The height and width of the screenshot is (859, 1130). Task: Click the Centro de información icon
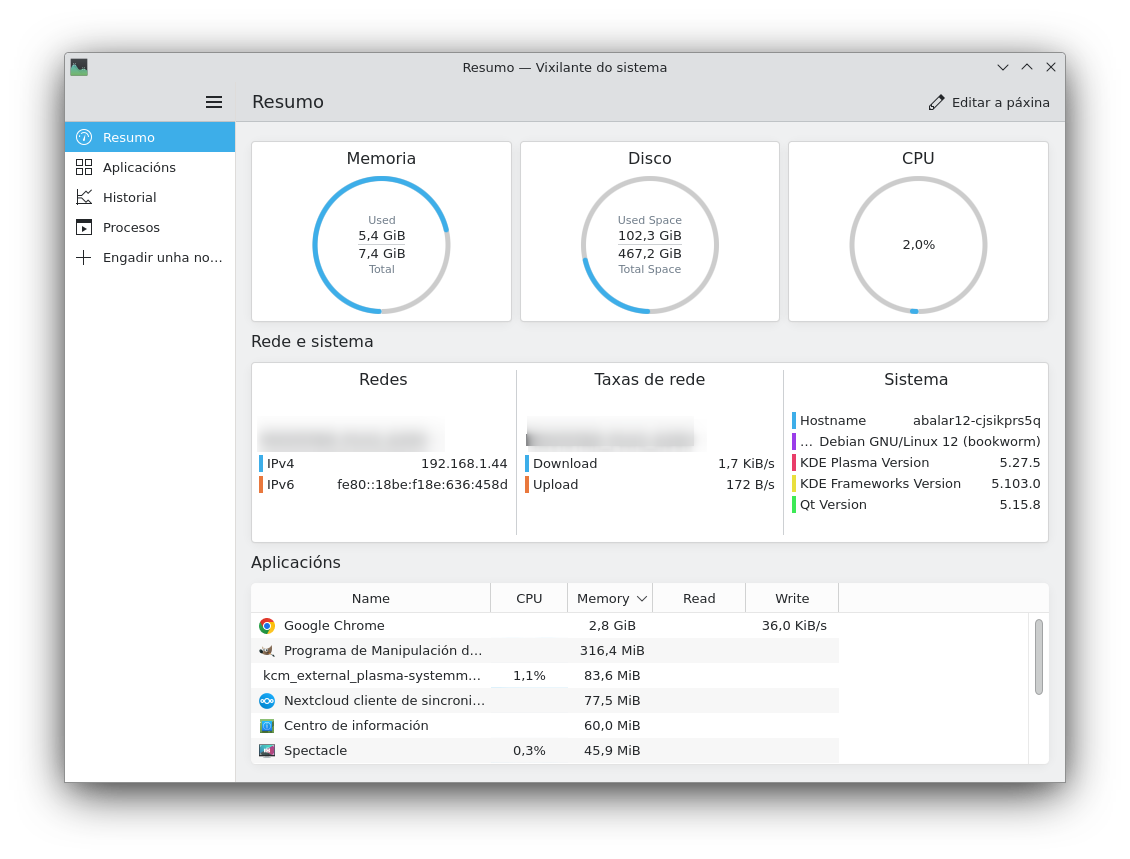267,726
